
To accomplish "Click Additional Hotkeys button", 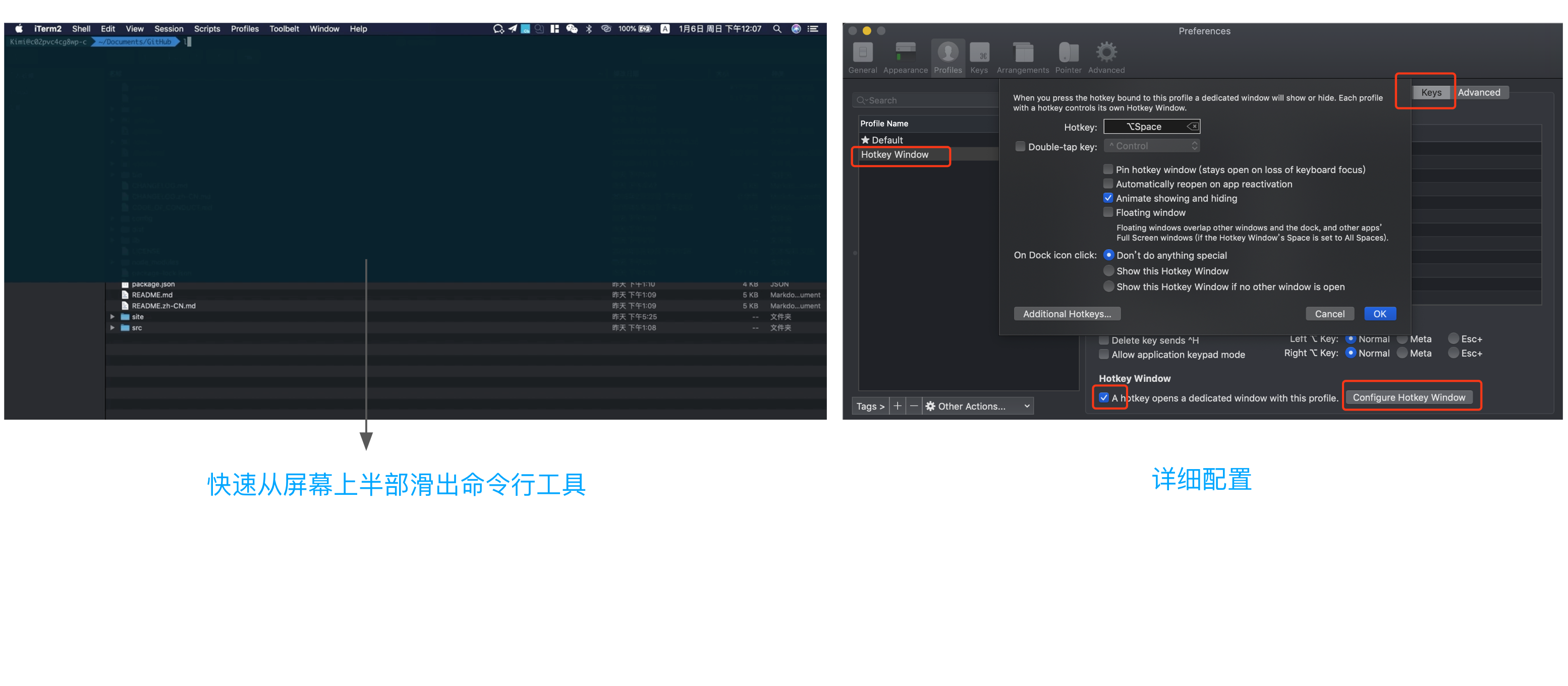I will click(1067, 314).
